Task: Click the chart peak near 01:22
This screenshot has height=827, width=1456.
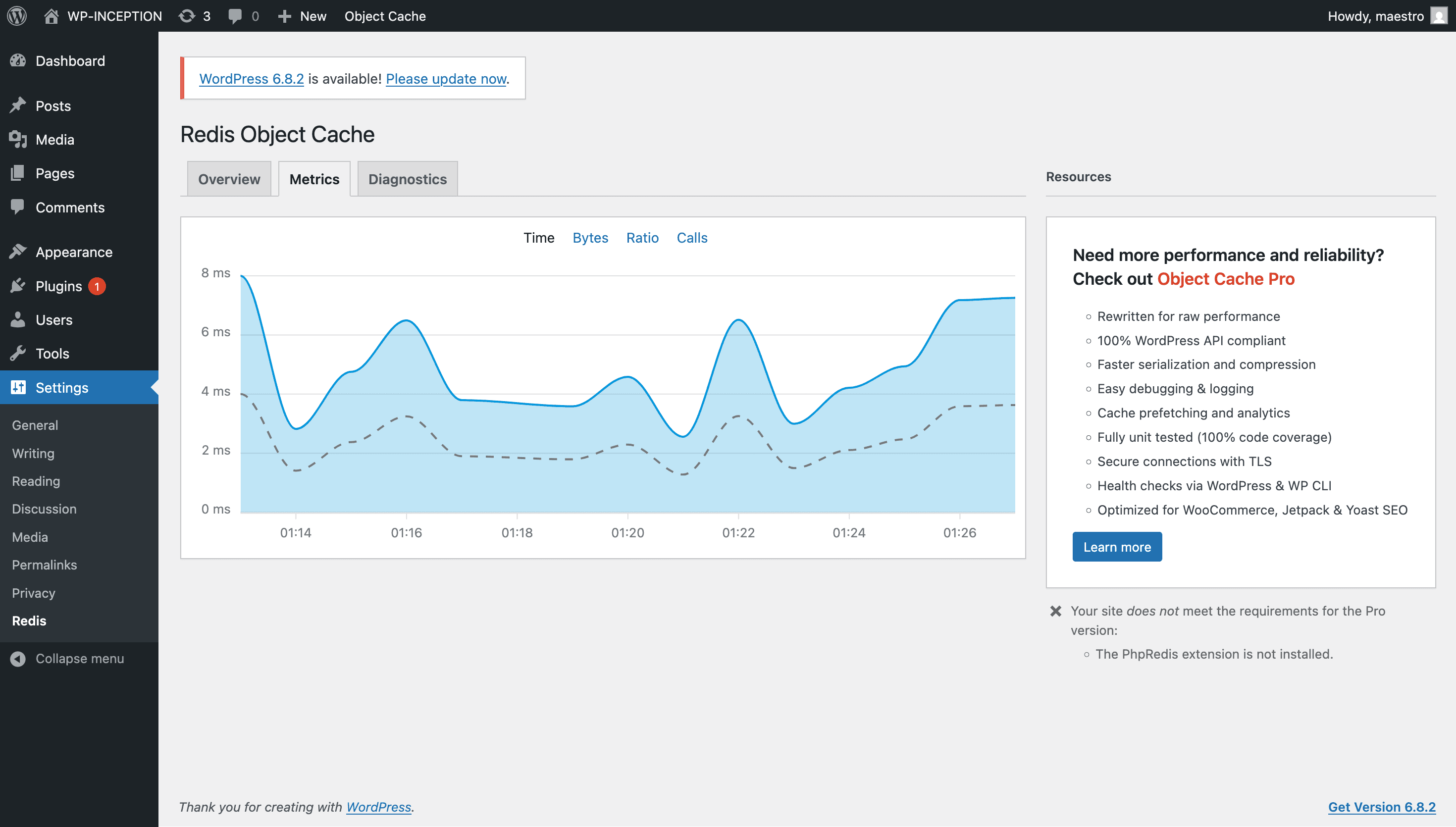Action: tap(738, 320)
